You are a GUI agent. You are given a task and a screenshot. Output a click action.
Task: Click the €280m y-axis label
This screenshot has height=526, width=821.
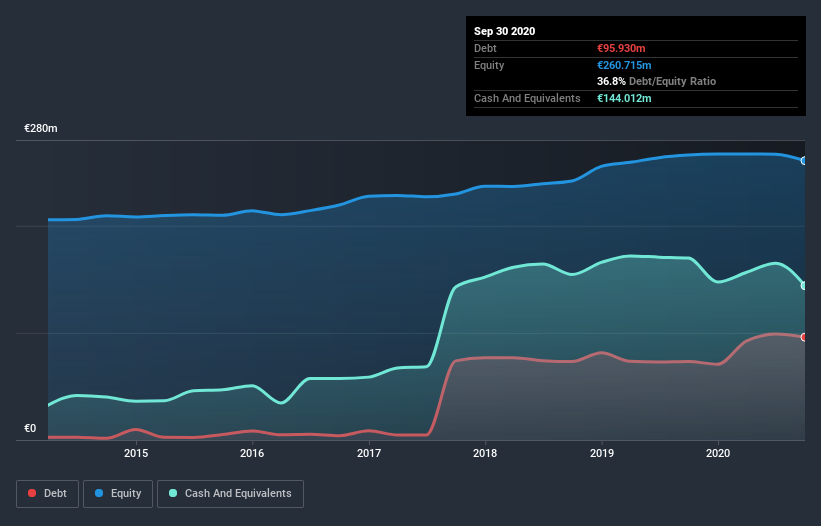click(41, 128)
